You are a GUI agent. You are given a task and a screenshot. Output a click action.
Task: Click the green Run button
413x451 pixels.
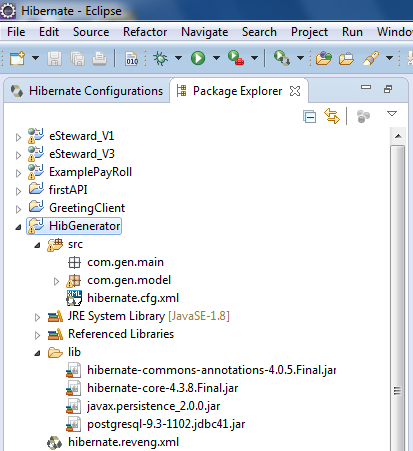pos(198,58)
